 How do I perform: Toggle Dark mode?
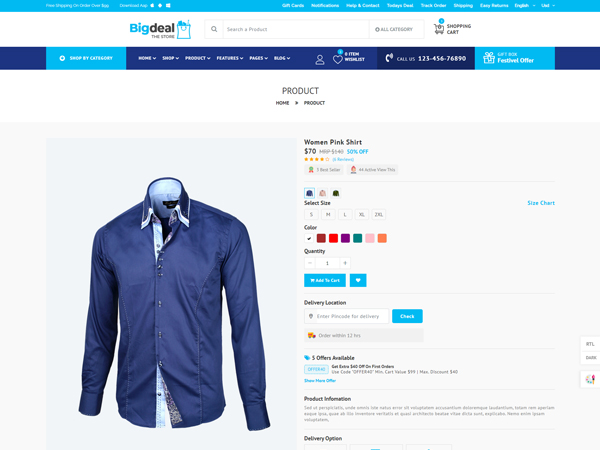(x=590, y=358)
